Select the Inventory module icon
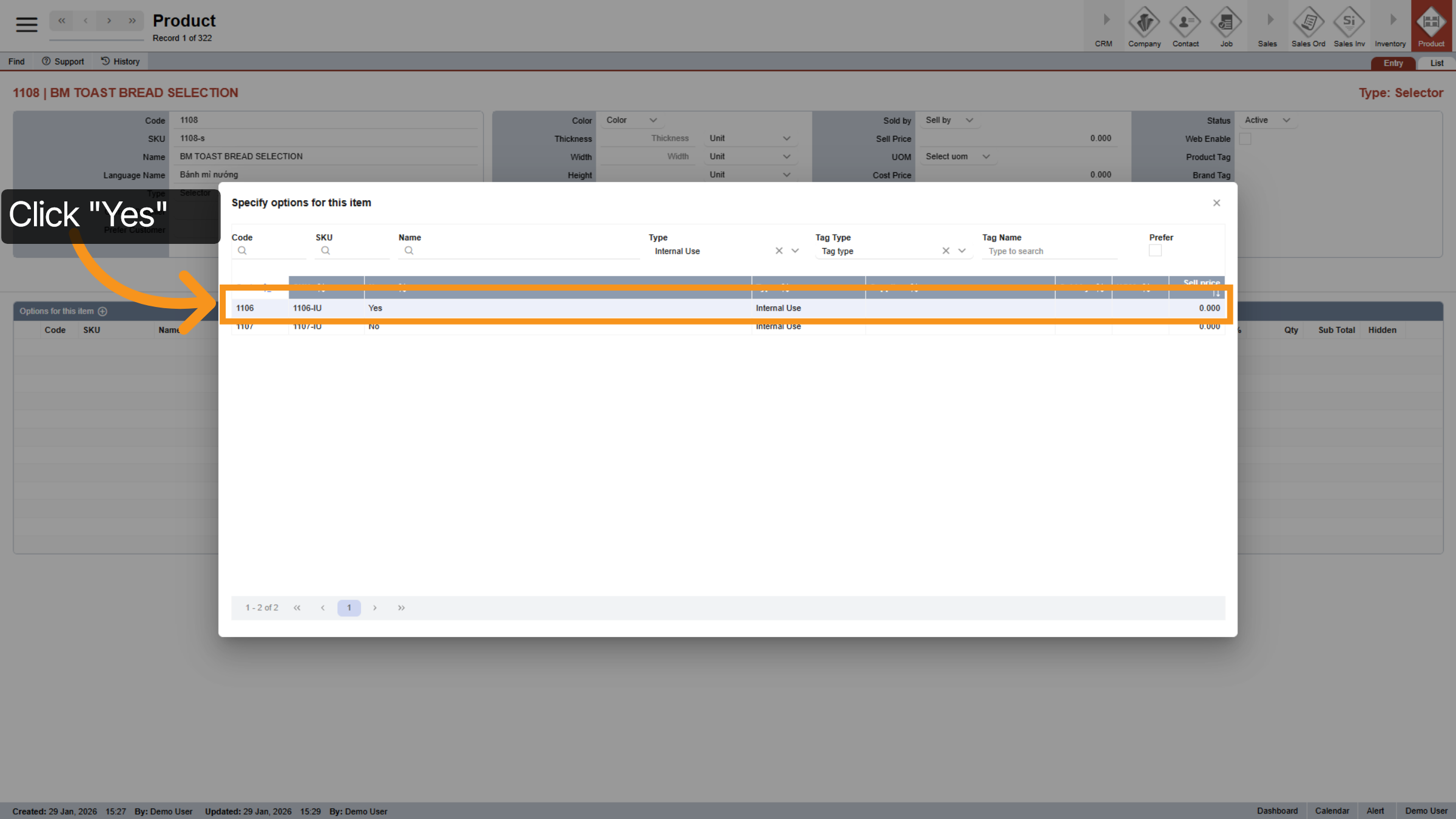Viewport: 1456px width, 819px height. pos(1390,25)
